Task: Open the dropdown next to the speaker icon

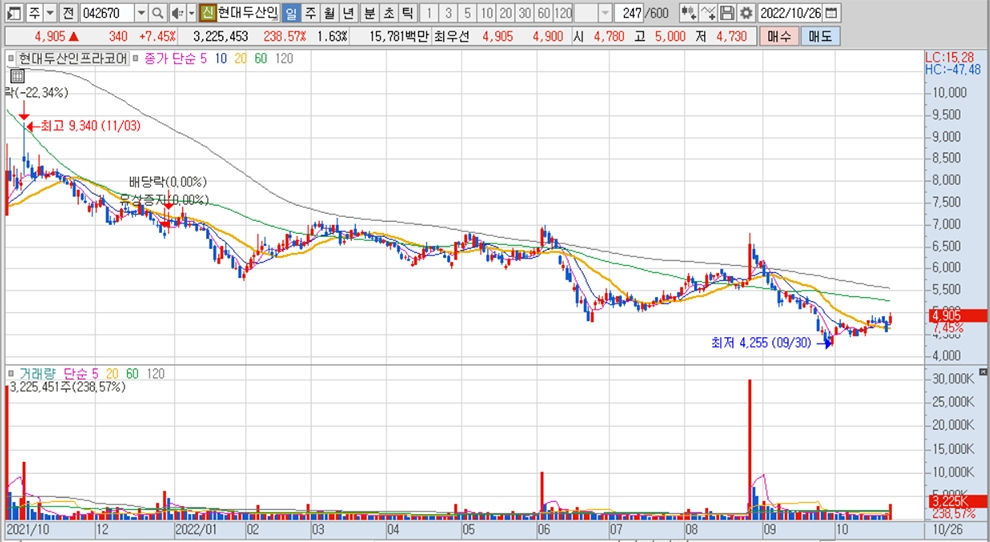Action: click(192, 13)
